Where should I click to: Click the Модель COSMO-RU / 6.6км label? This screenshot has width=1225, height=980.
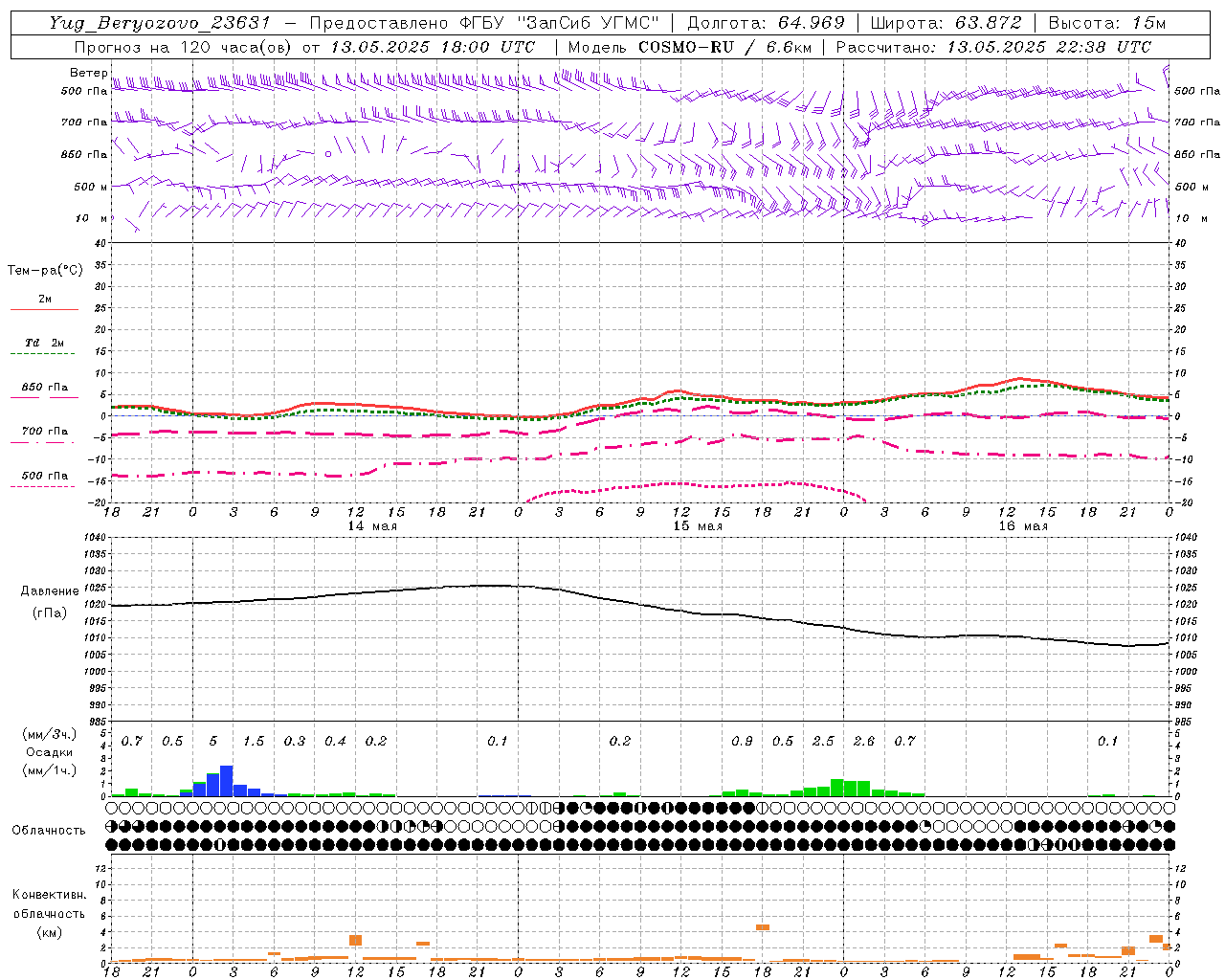(x=690, y=47)
